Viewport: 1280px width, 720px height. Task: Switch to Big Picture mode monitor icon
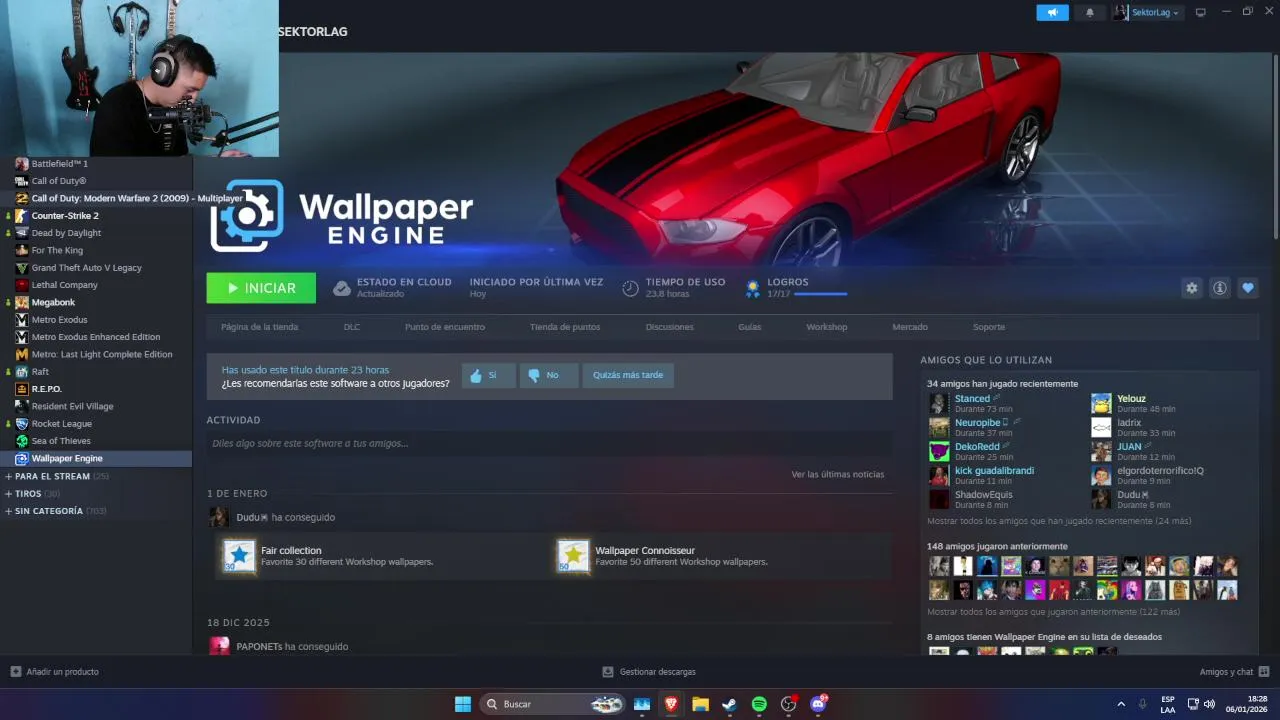click(x=1201, y=13)
